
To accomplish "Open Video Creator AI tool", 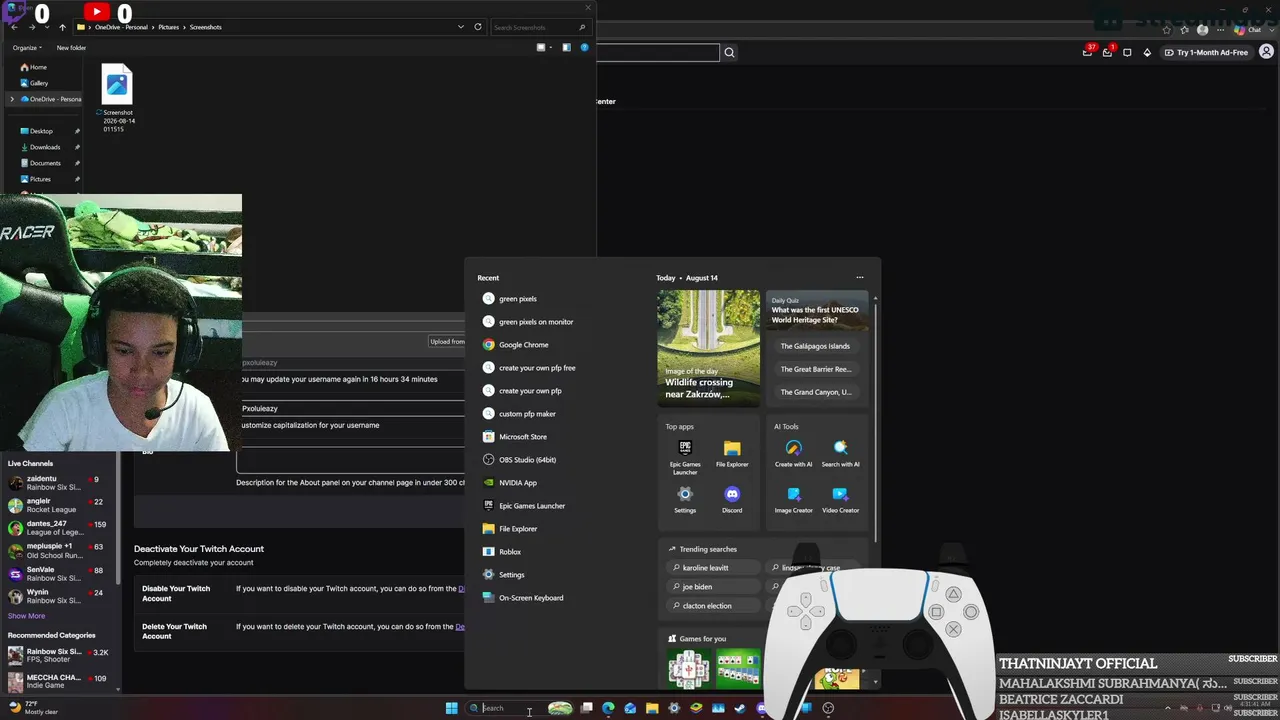I will [x=840, y=500].
